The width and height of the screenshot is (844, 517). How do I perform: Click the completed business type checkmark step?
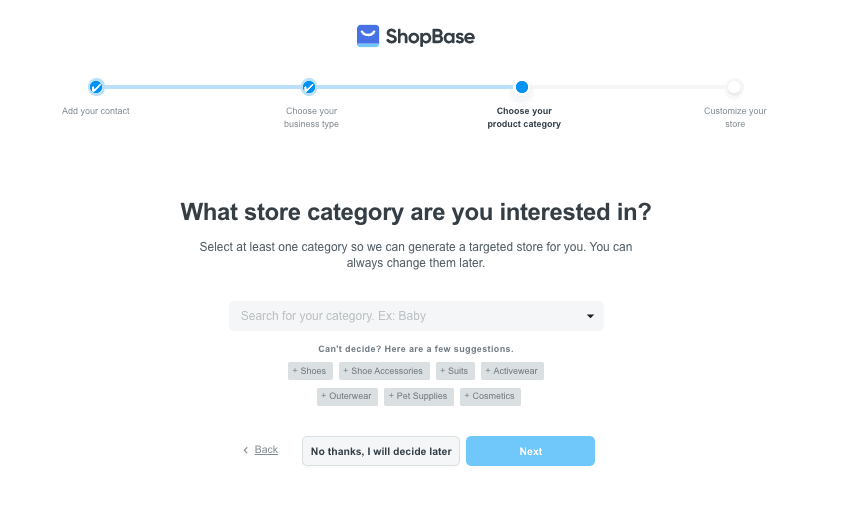point(309,87)
